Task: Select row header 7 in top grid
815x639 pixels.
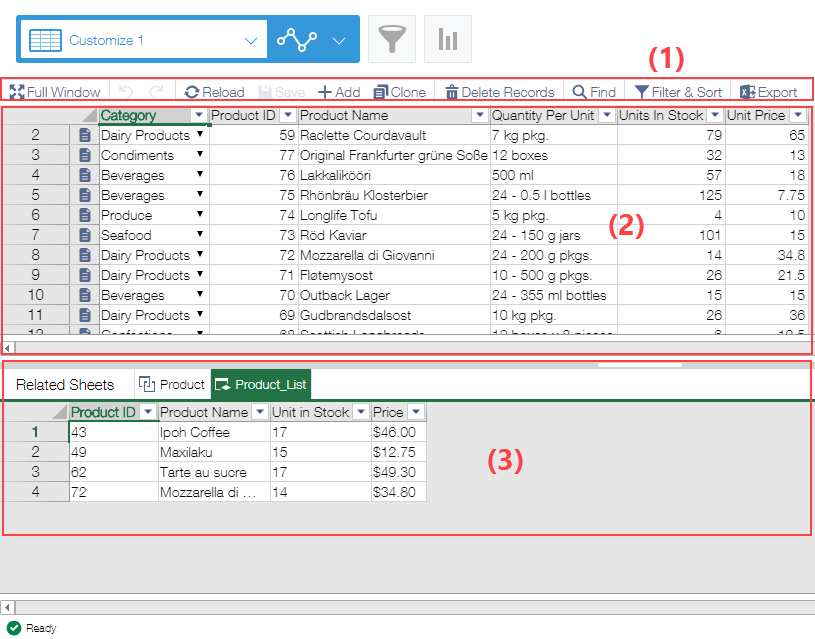Action: point(35,235)
